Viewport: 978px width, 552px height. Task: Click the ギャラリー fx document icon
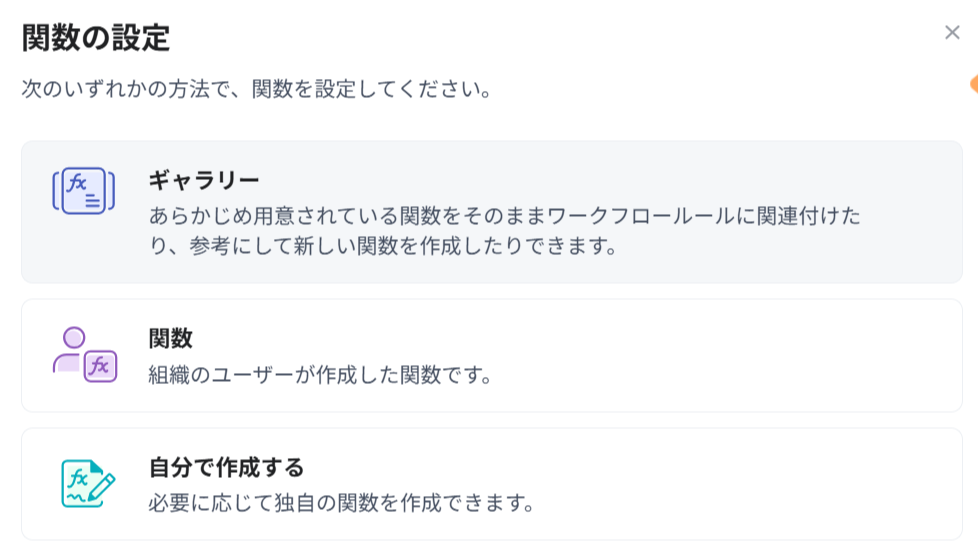point(84,191)
